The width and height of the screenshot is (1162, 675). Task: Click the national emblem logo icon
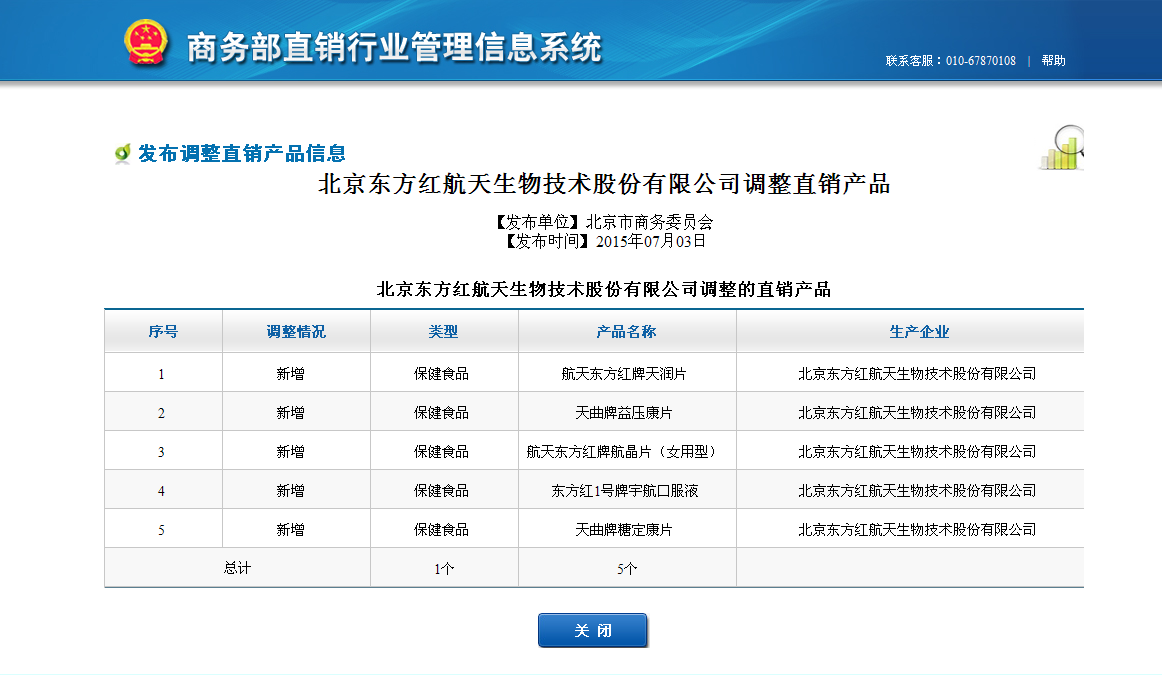[x=147, y=44]
